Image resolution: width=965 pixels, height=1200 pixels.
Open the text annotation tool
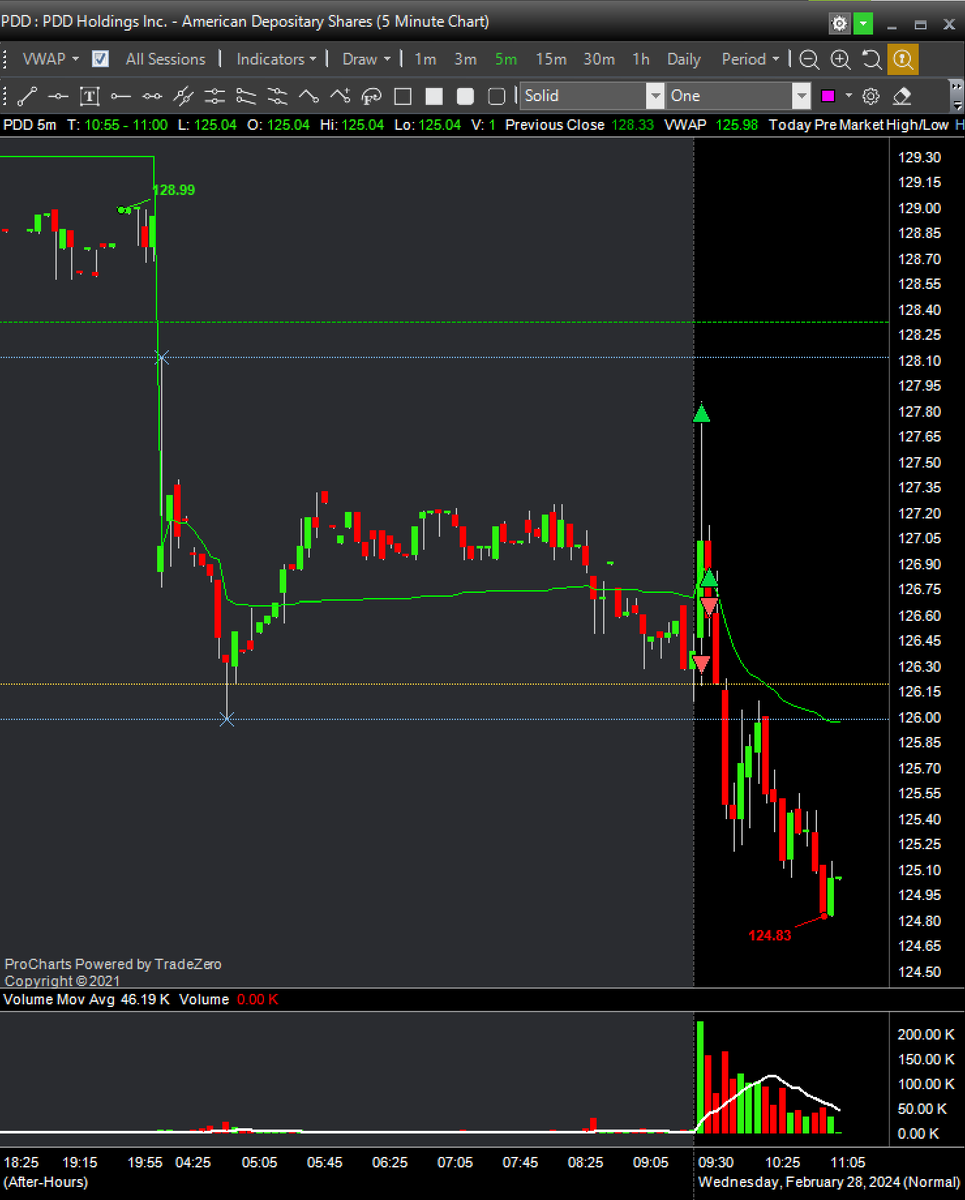tap(89, 96)
